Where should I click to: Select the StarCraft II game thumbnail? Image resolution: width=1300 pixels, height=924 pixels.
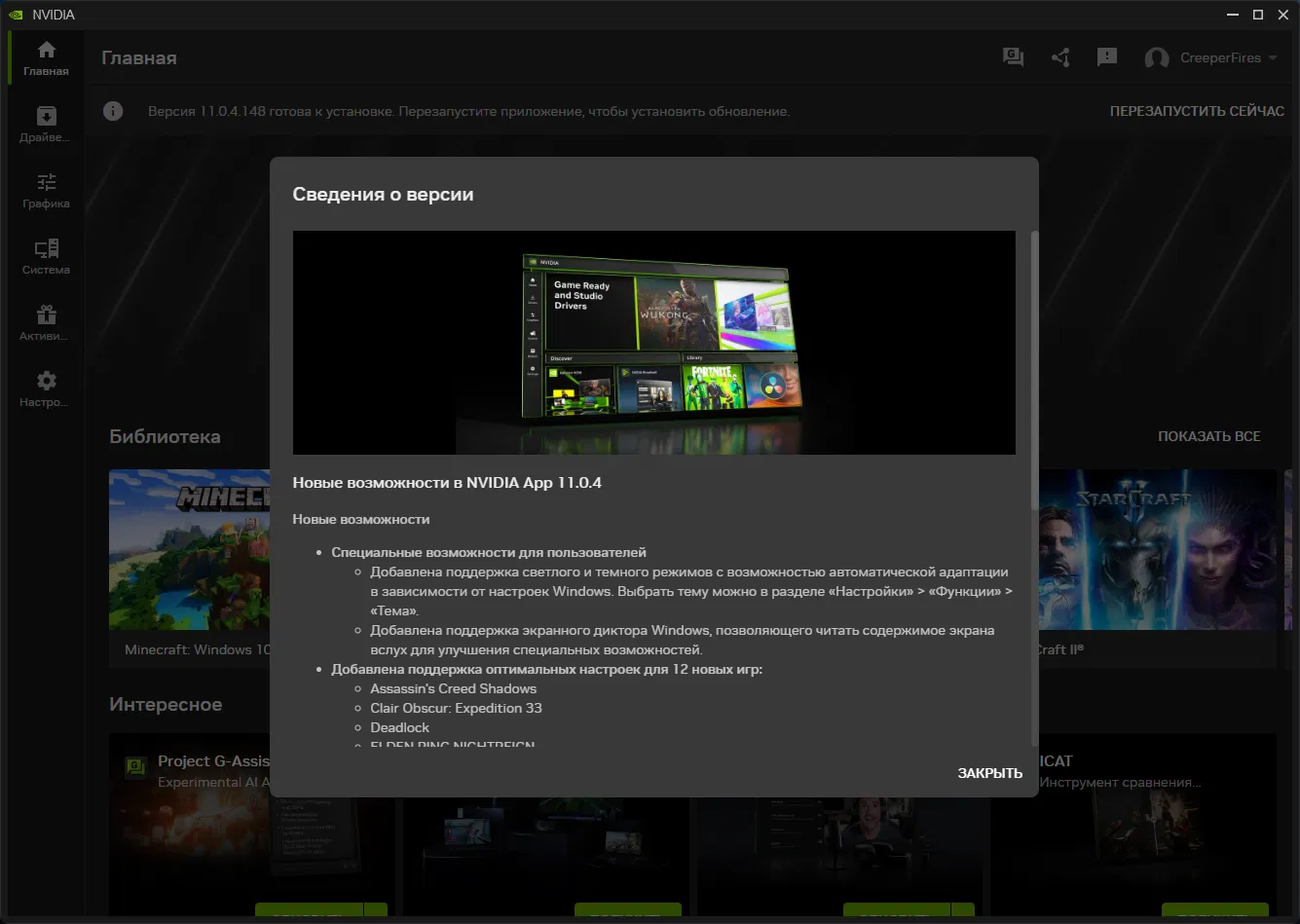pyautogui.click(x=1158, y=550)
